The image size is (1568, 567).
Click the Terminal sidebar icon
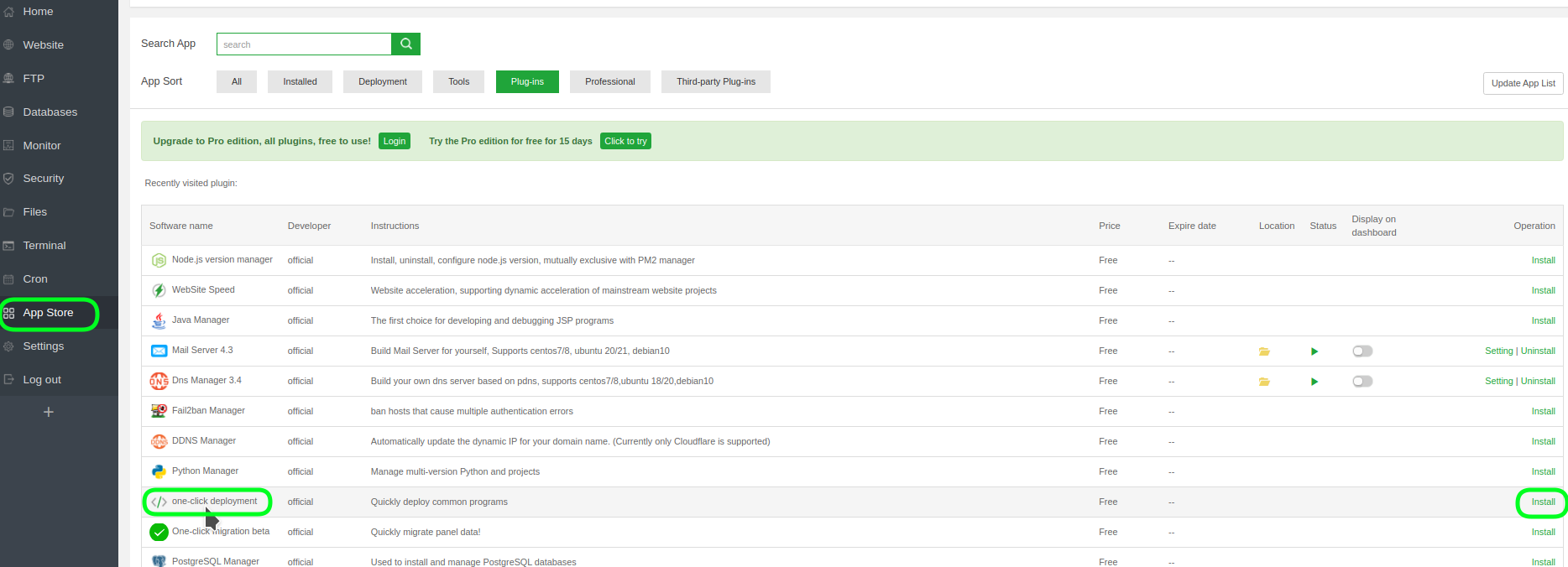[8, 246]
